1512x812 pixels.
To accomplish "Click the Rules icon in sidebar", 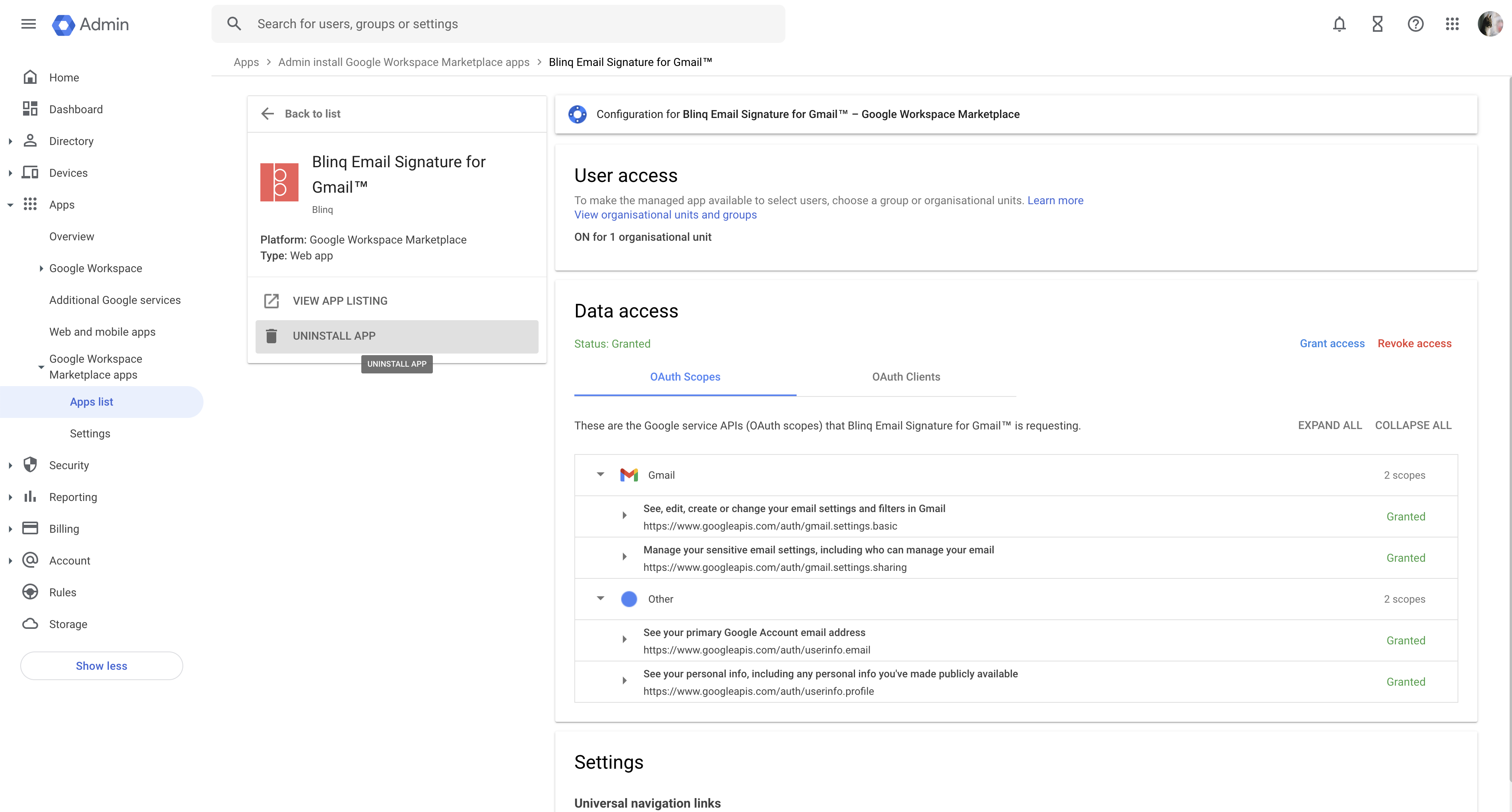I will pyautogui.click(x=30, y=592).
